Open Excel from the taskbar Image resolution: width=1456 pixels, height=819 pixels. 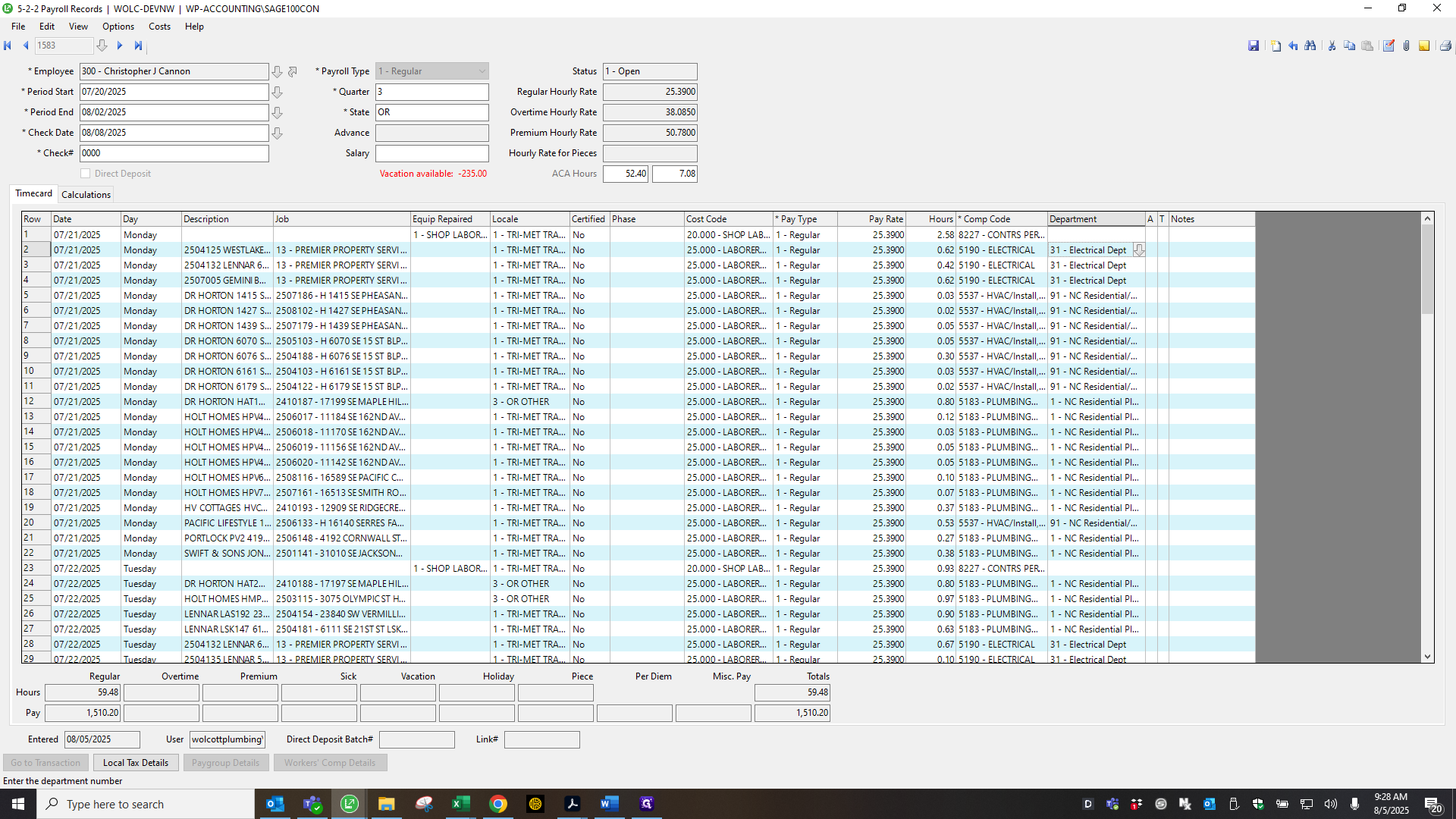[461, 804]
